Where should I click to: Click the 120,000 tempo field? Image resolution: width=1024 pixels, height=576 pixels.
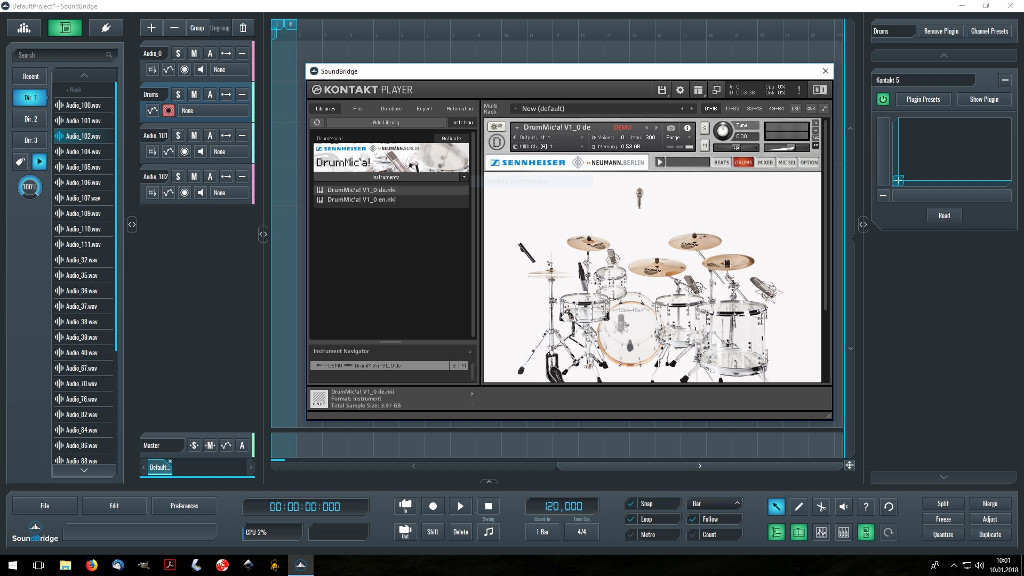point(563,506)
